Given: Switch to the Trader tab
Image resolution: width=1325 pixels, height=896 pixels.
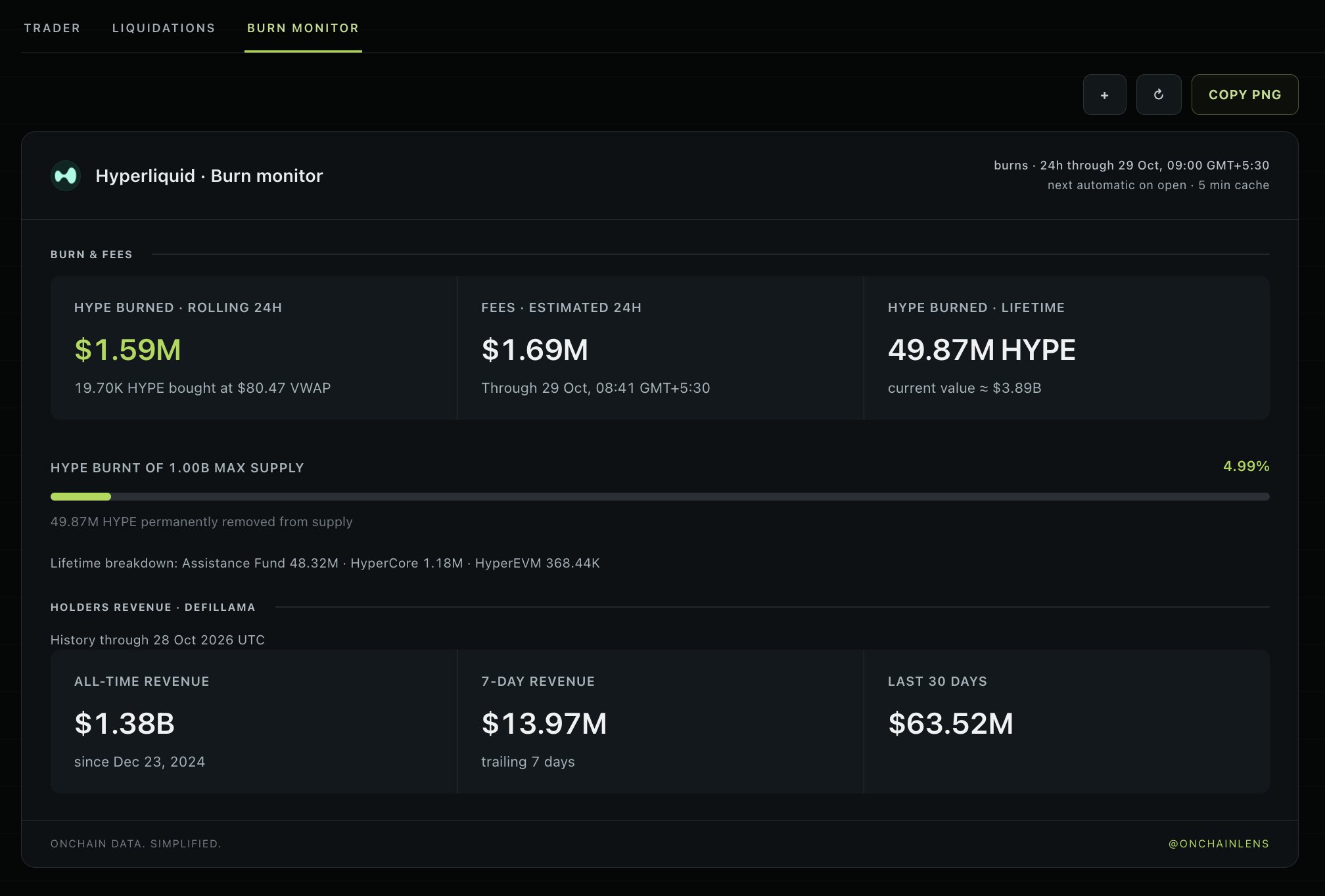Looking at the screenshot, I should click(52, 28).
